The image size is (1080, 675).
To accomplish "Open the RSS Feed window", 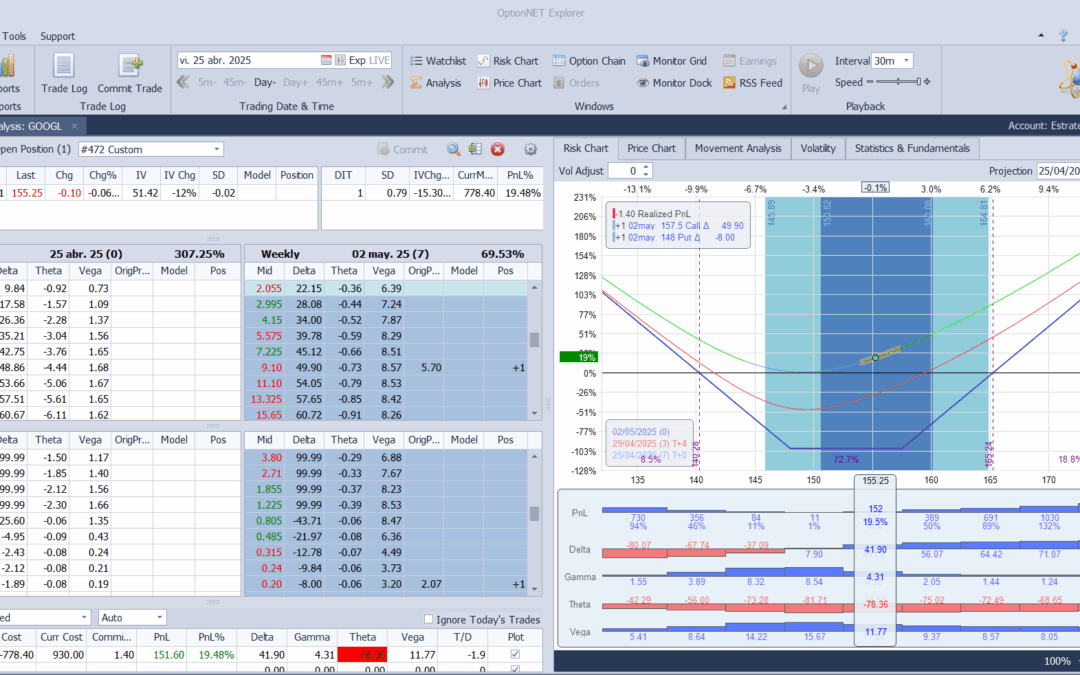I will pyautogui.click(x=753, y=83).
